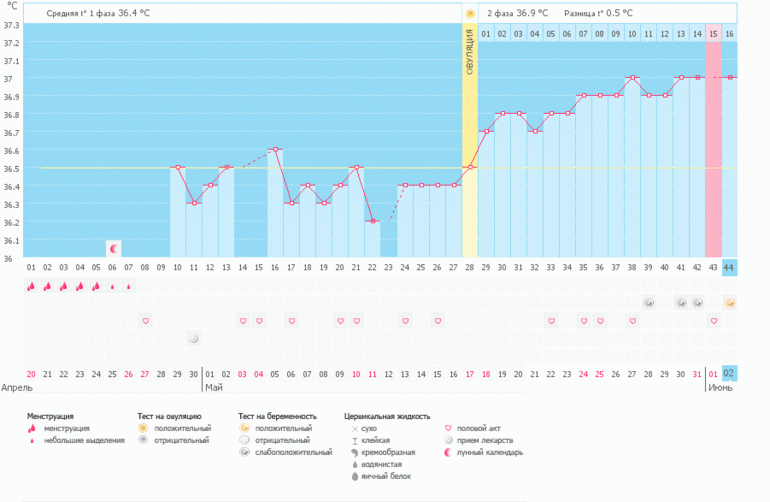Screen dimensions: 770x502
Task: Select the temperature point on ovulation day 28
Action: tap(471, 167)
